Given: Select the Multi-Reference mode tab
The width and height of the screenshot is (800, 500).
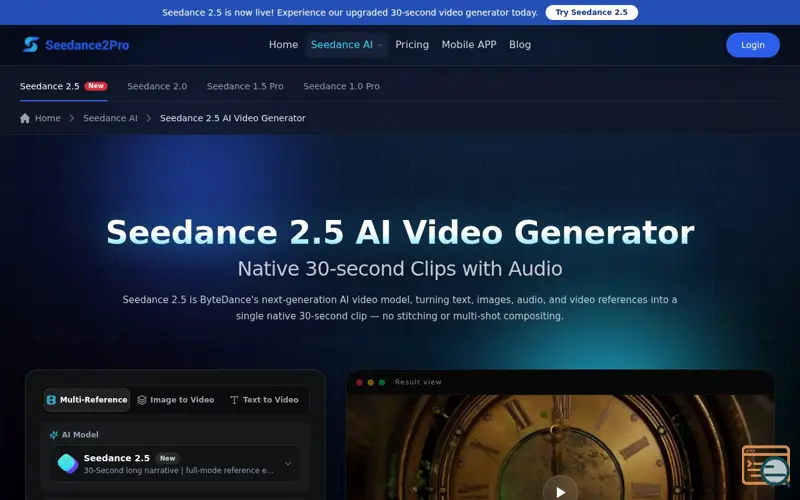Looking at the screenshot, I should pos(87,400).
